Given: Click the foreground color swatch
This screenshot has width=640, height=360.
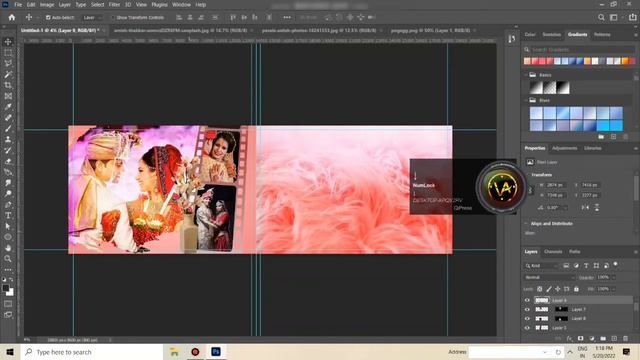Looking at the screenshot, I should point(6,288).
